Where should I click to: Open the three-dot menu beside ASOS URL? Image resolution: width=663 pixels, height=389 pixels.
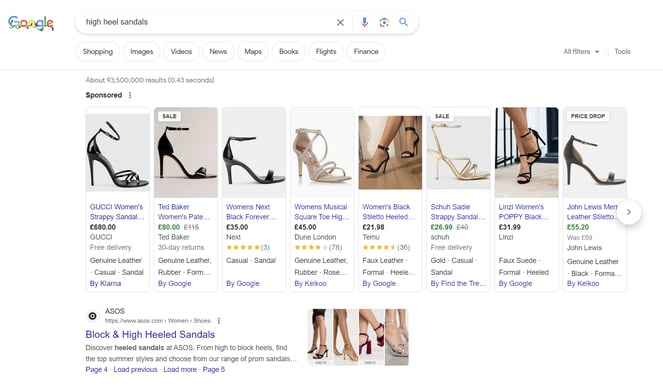(219, 321)
